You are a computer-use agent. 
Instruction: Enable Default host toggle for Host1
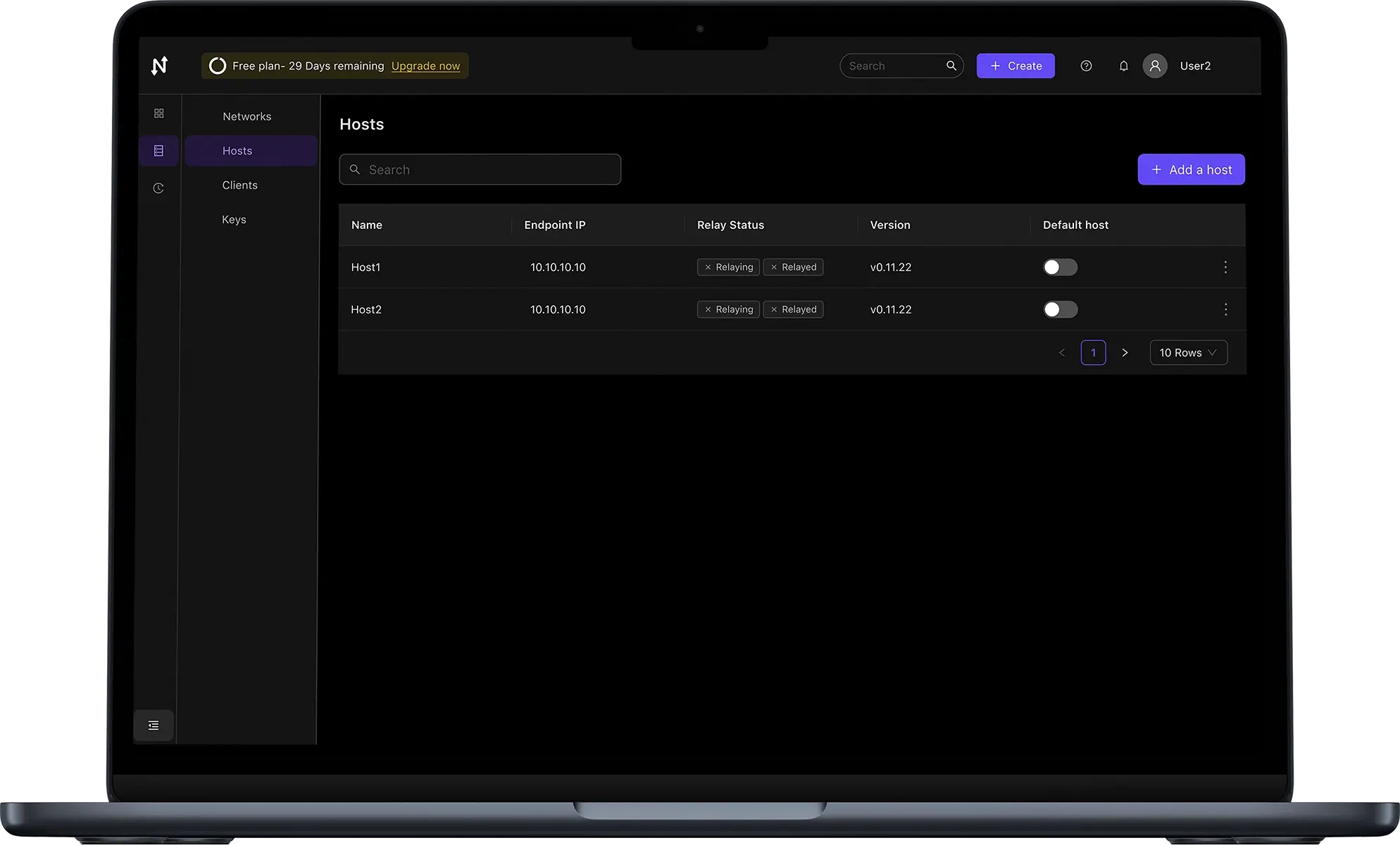(x=1059, y=267)
